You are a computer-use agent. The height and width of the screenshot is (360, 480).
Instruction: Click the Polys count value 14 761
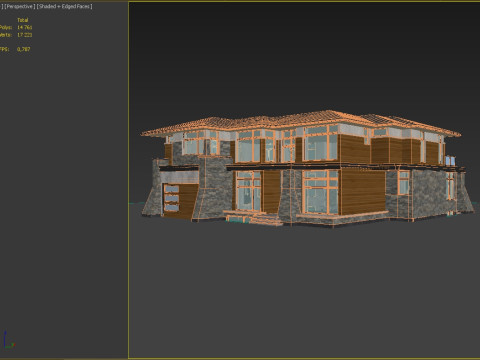coord(25,27)
